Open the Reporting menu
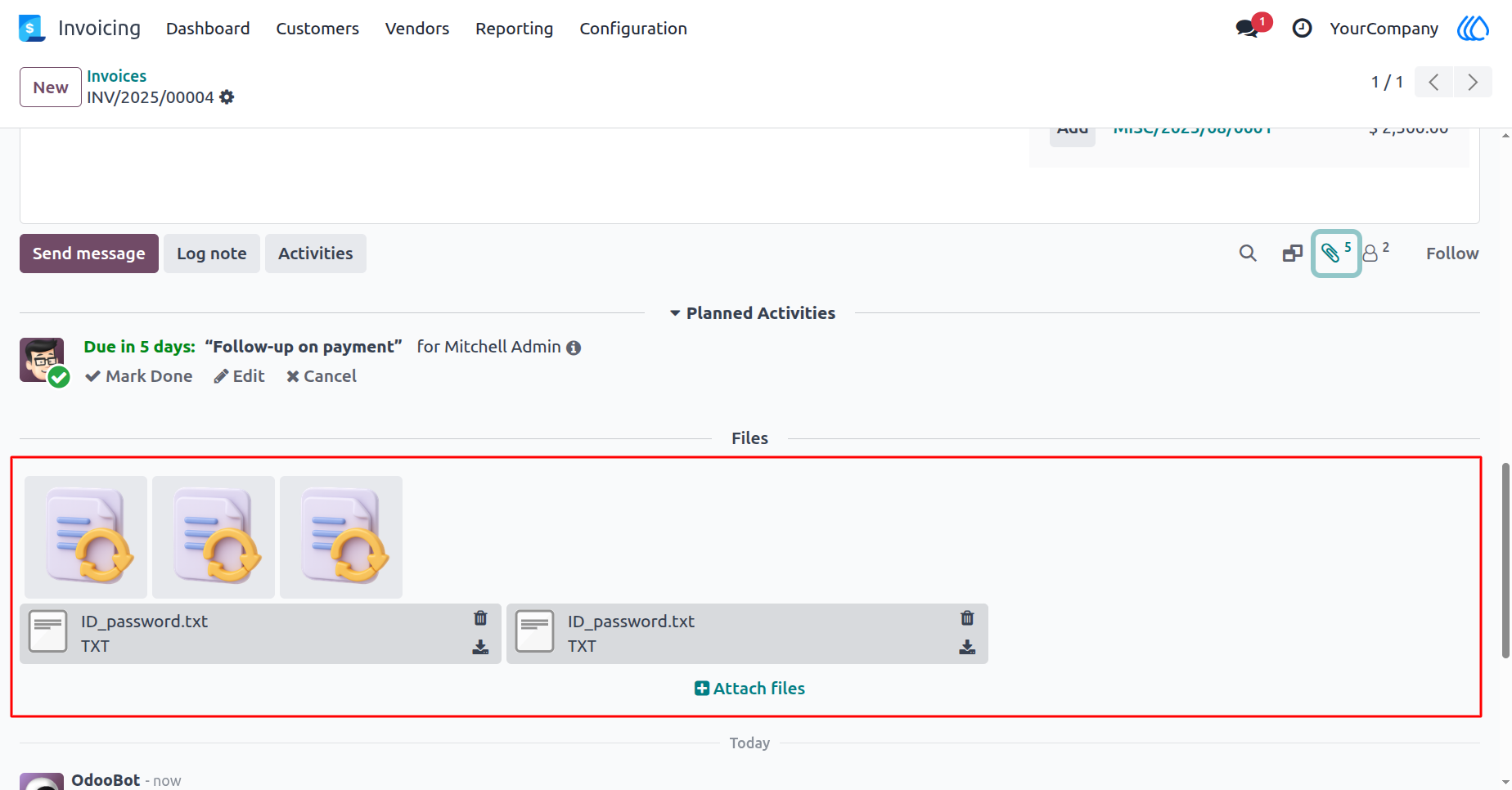Viewport: 1512px width, 790px height. (514, 29)
